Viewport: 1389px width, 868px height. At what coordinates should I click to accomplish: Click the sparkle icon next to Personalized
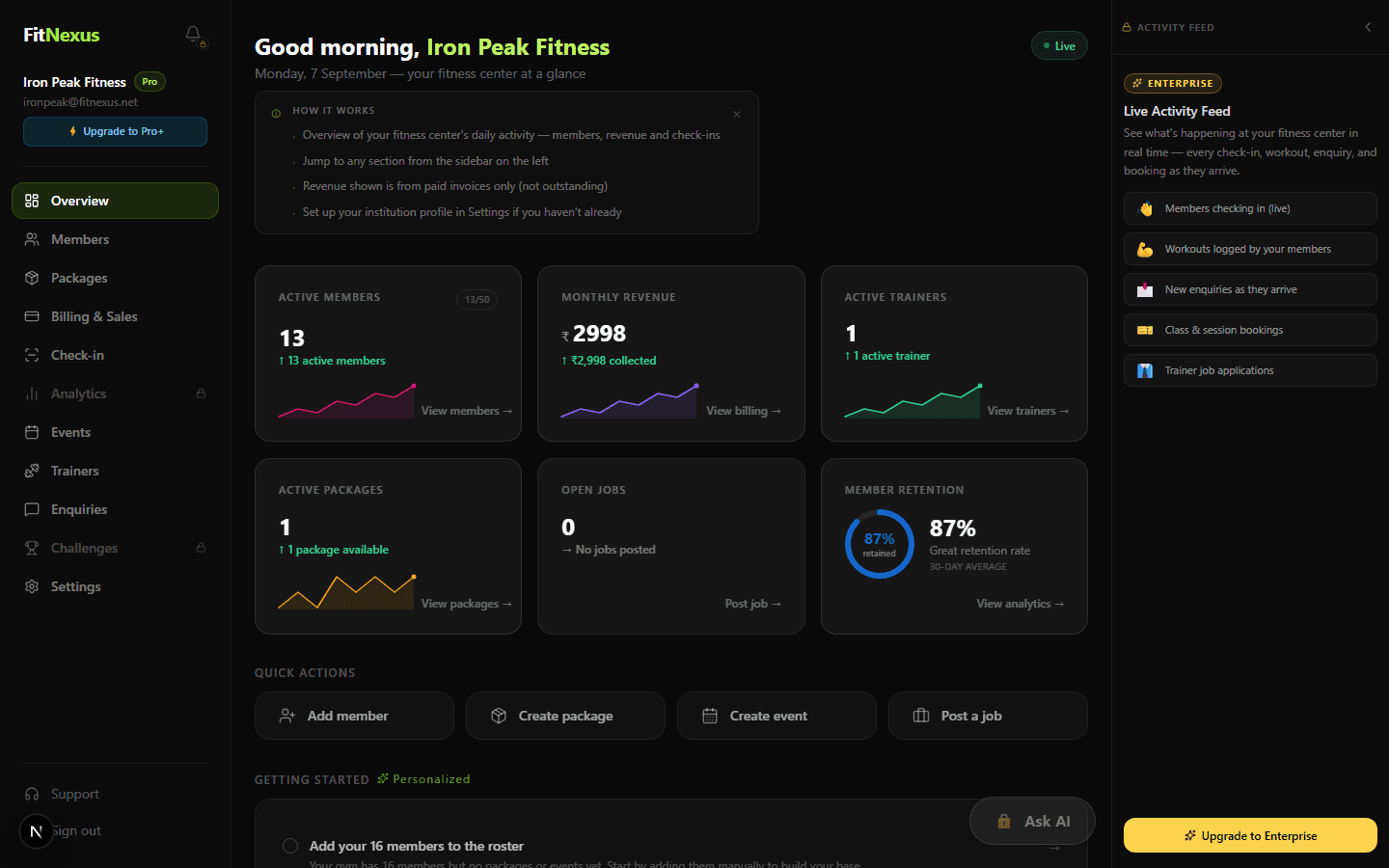pyautogui.click(x=383, y=778)
